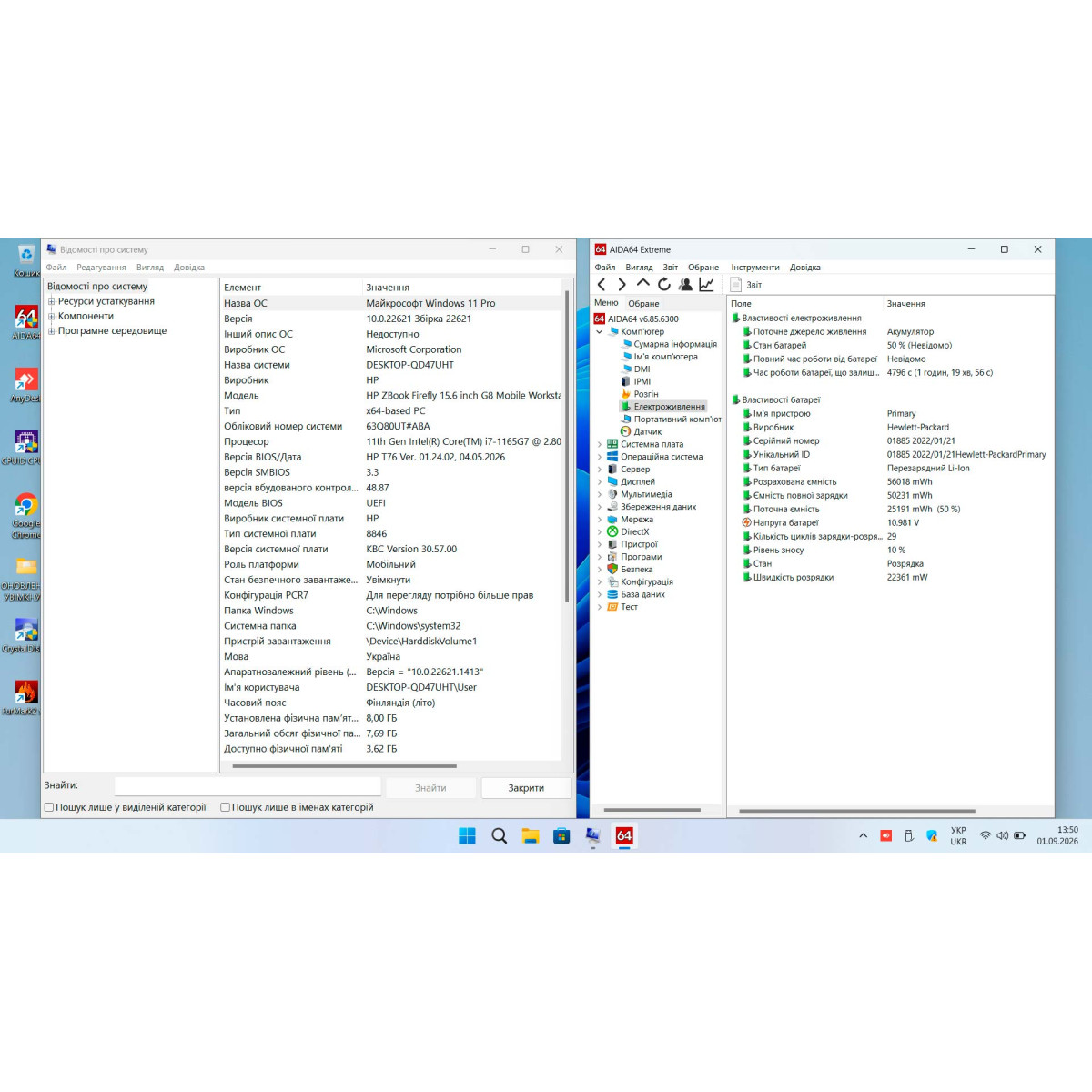Select Відомості про систему tree root
1092x1092 pixels.
pyautogui.click(x=97, y=287)
